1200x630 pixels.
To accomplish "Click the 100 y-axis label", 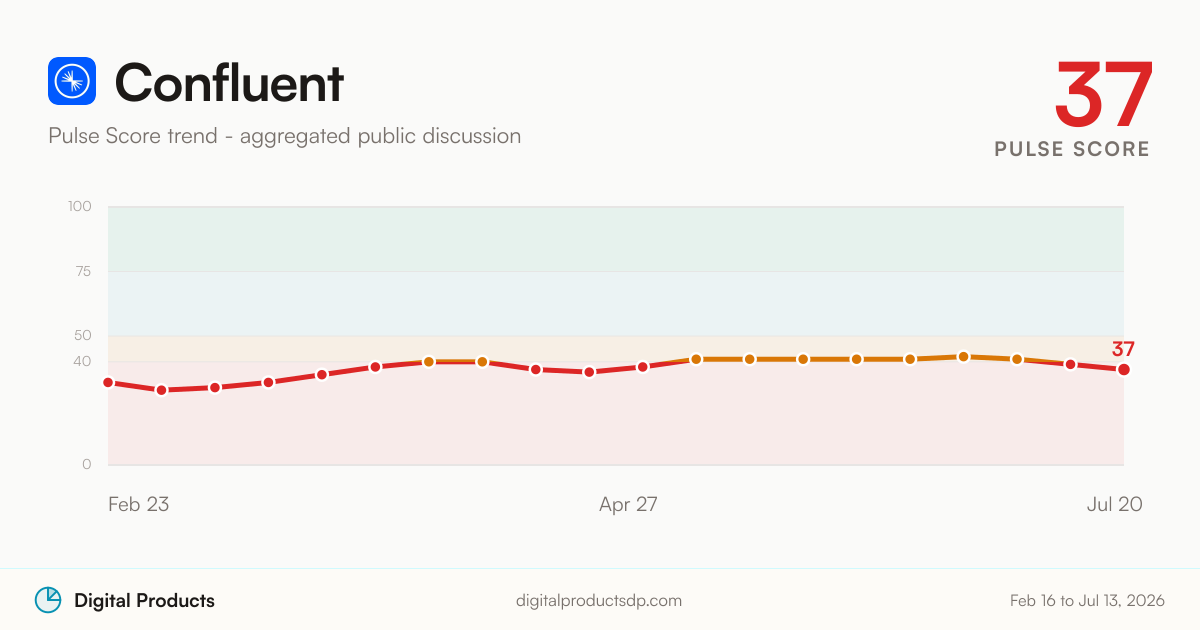I will (80, 207).
